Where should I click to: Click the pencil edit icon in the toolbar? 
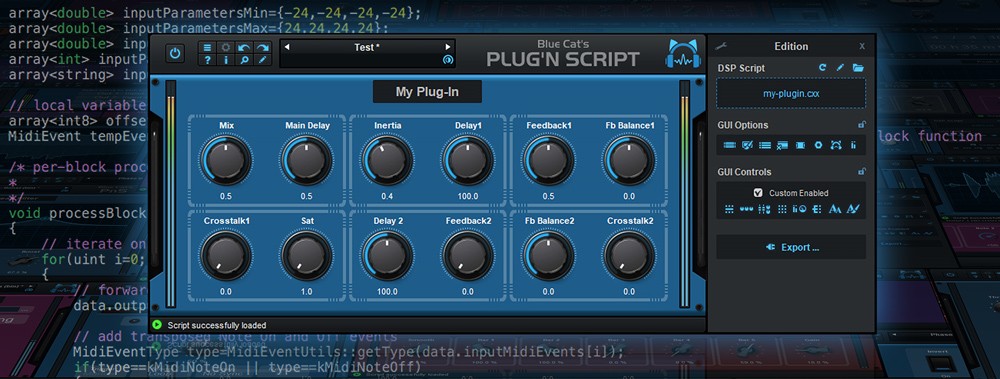(x=262, y=60)
